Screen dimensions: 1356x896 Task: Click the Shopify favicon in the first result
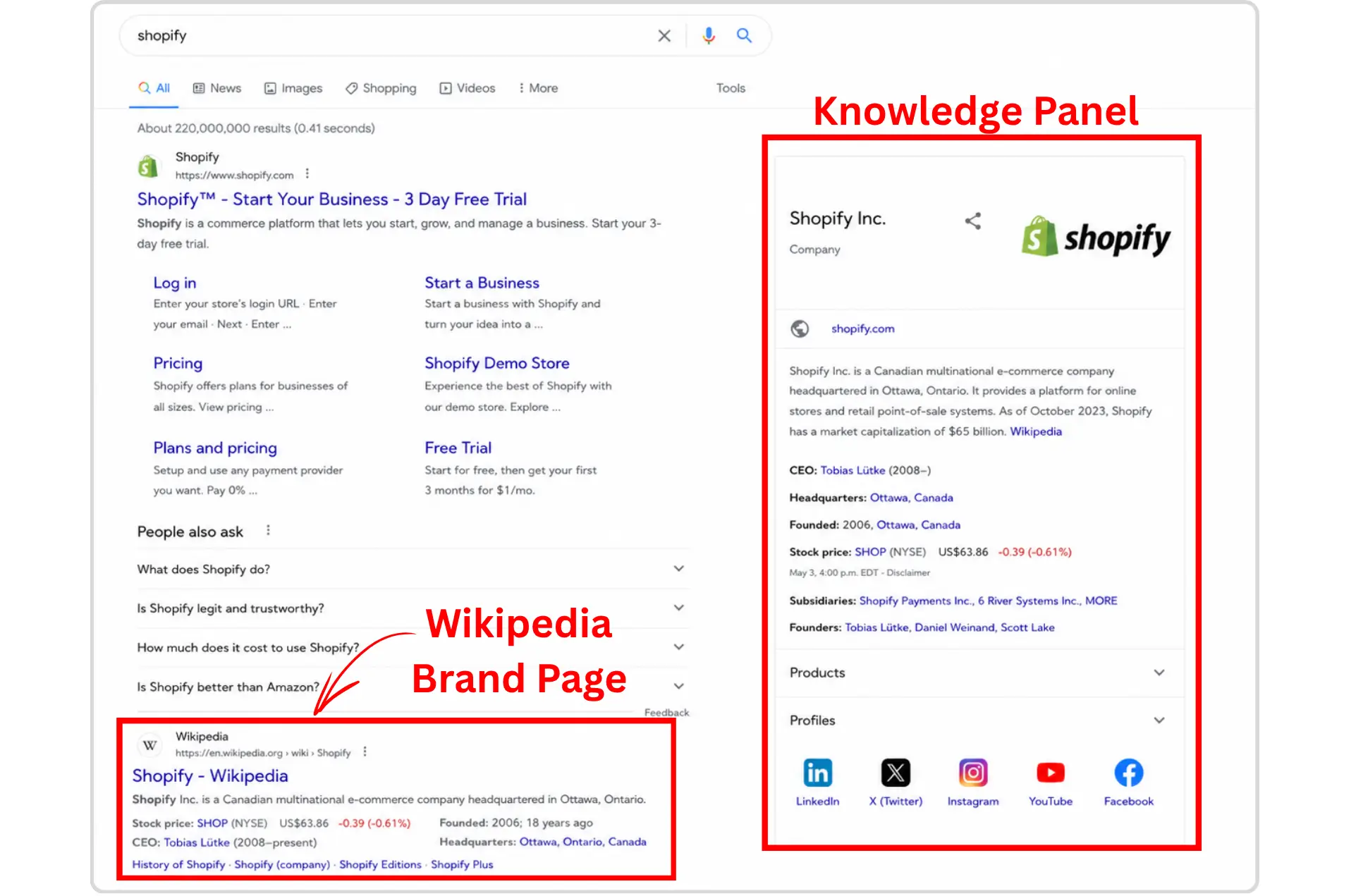[x=148, y=166]
